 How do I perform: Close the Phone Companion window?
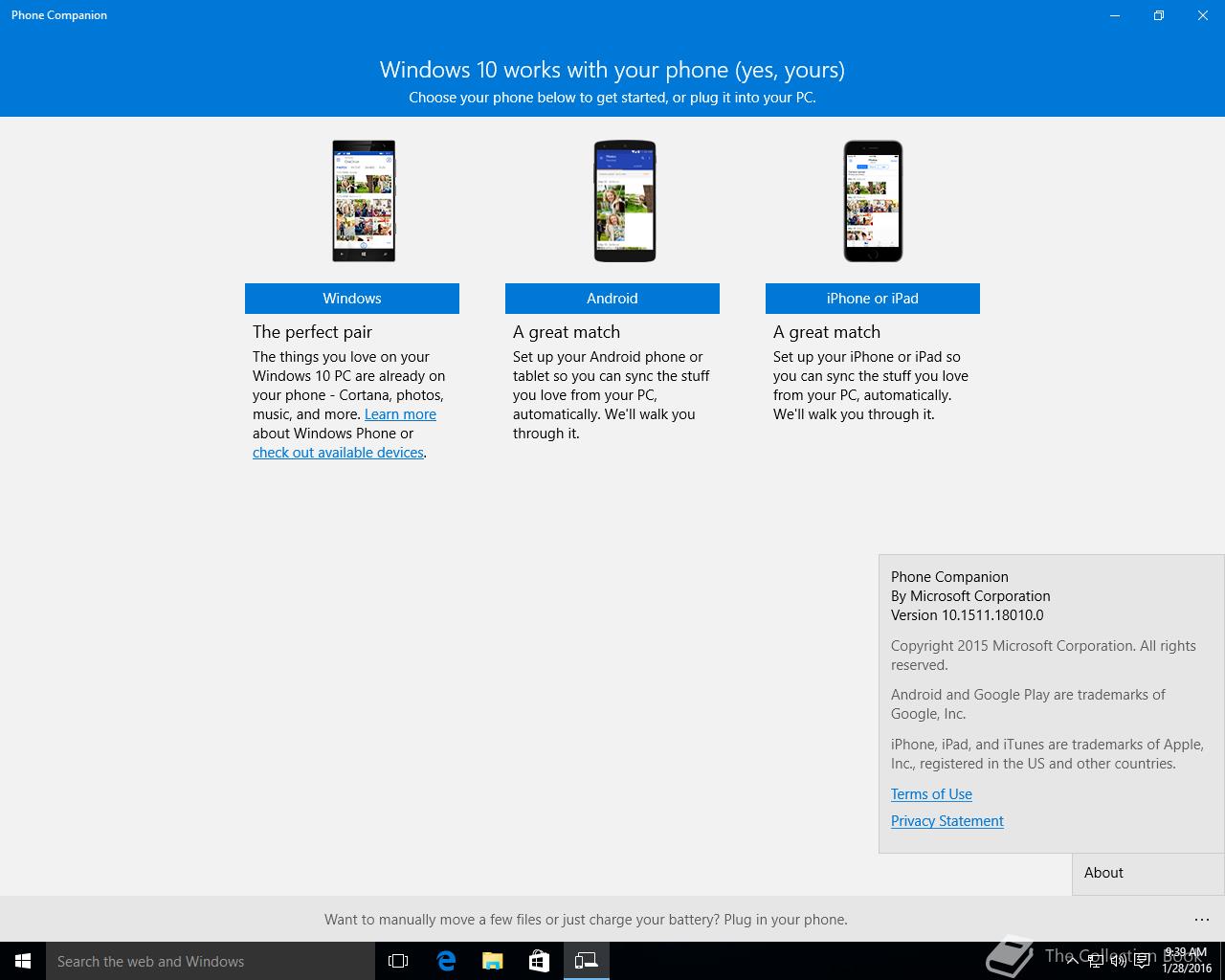1203,15
